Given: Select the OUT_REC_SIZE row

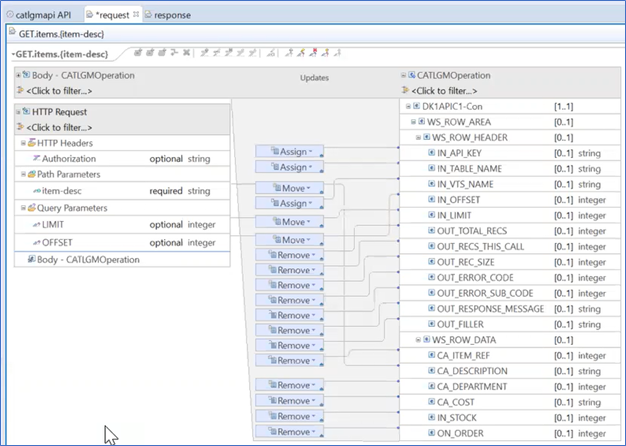Looking at the screenshot, I should tap(510, 262).
